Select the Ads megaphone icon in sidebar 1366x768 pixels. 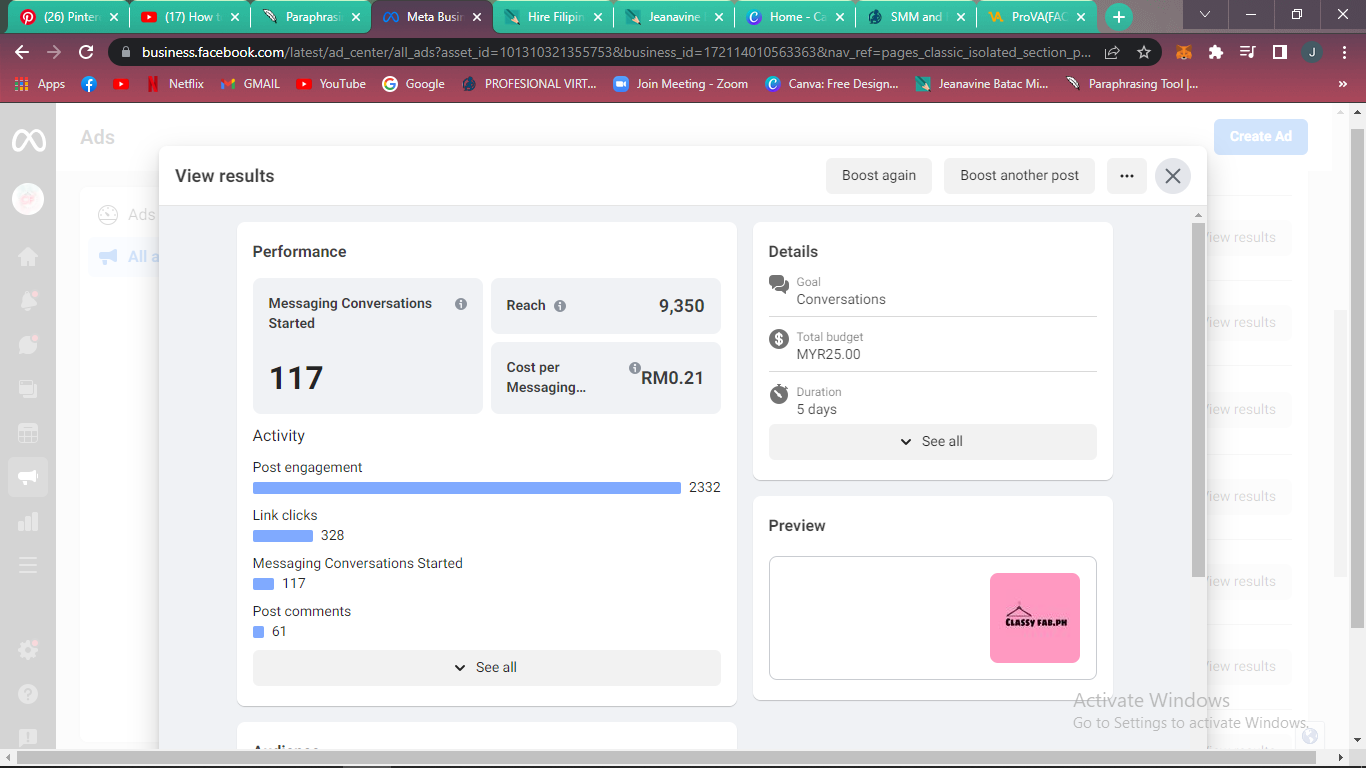pos(28,477)
